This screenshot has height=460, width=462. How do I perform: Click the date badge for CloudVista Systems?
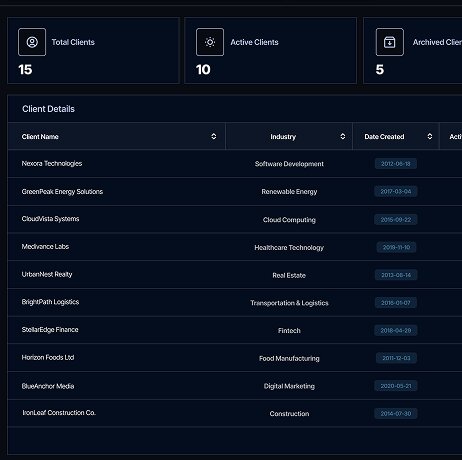(x=396, y=220)
